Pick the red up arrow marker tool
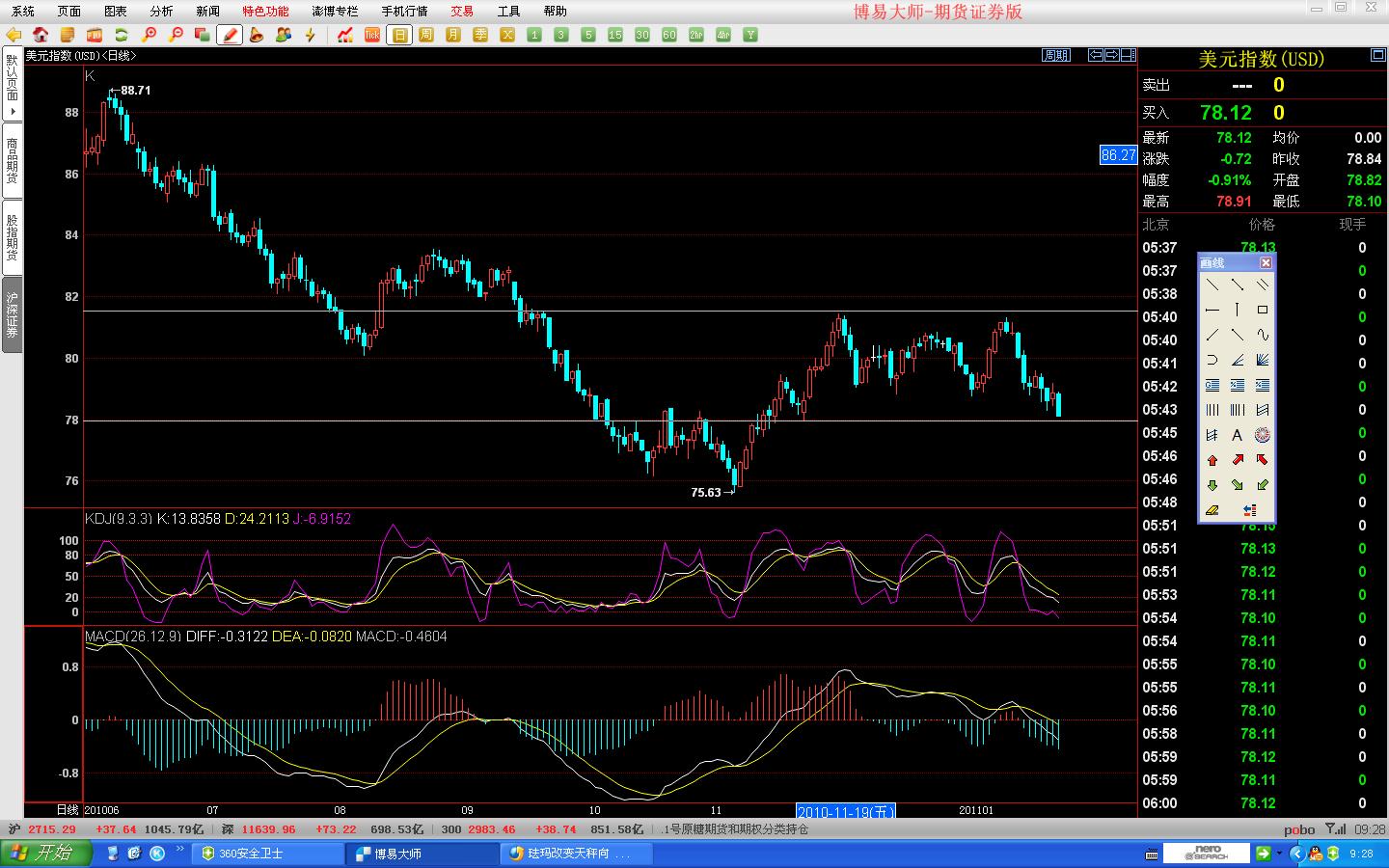 1212,460
